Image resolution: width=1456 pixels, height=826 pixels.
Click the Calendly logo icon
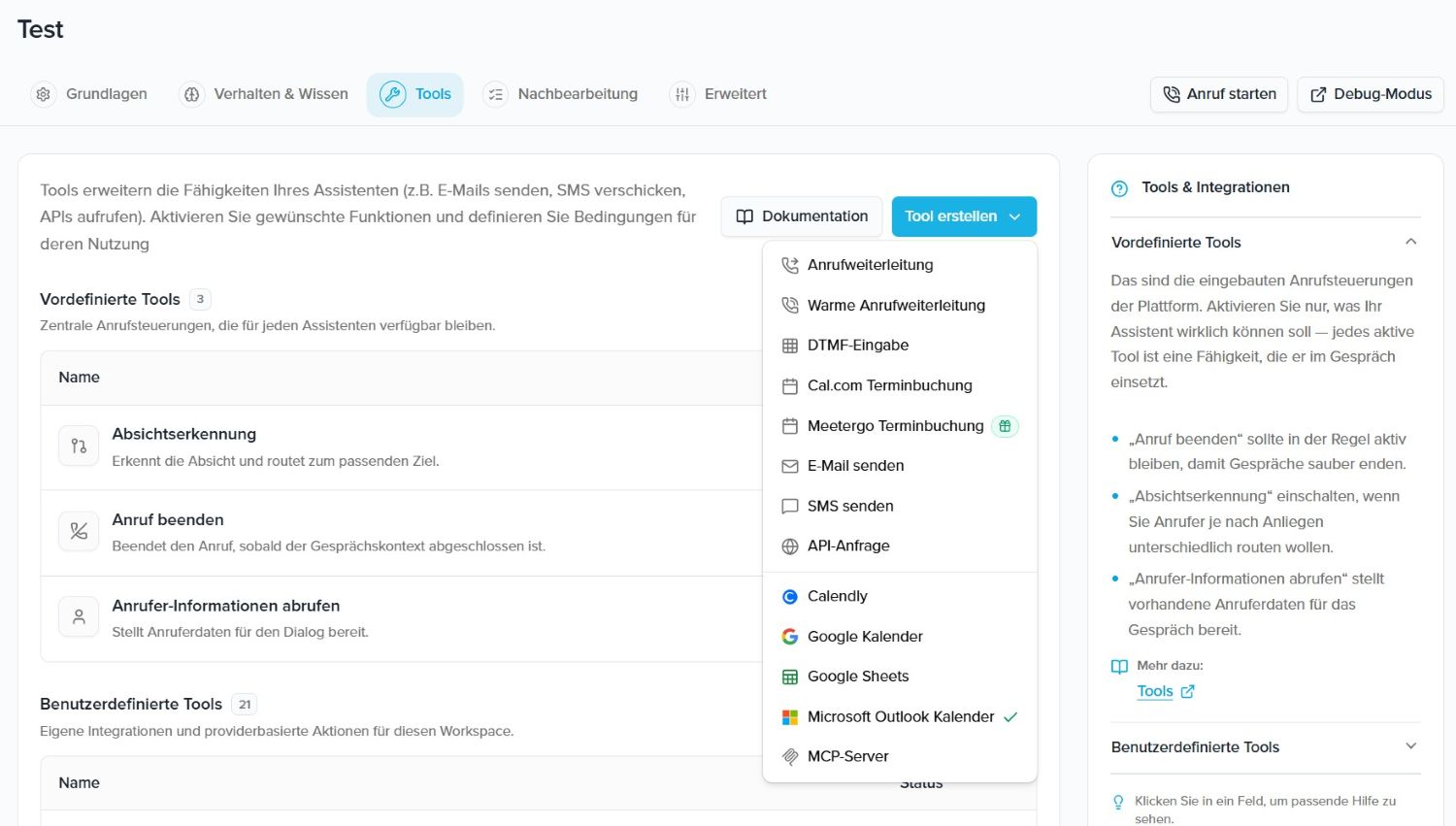pos(790,597)
